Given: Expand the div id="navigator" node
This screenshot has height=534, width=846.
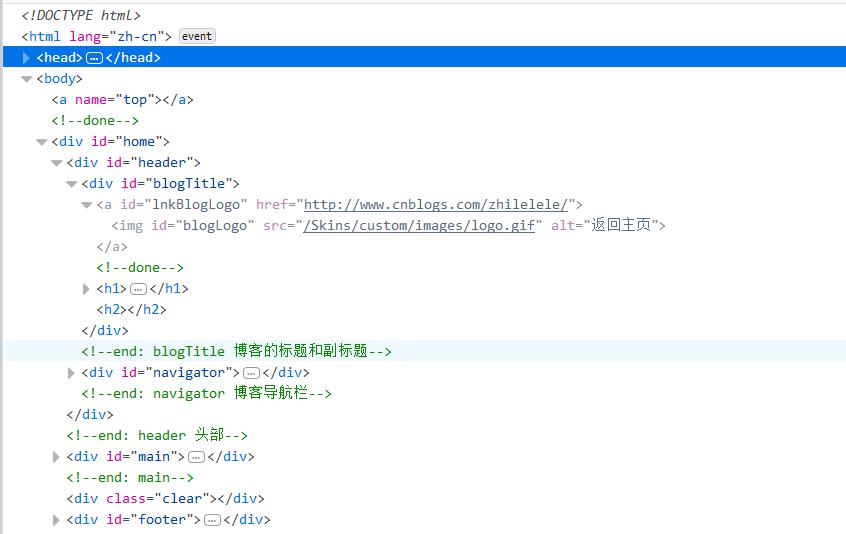Looking at the screenshot, I should click(x=71, y=373).
